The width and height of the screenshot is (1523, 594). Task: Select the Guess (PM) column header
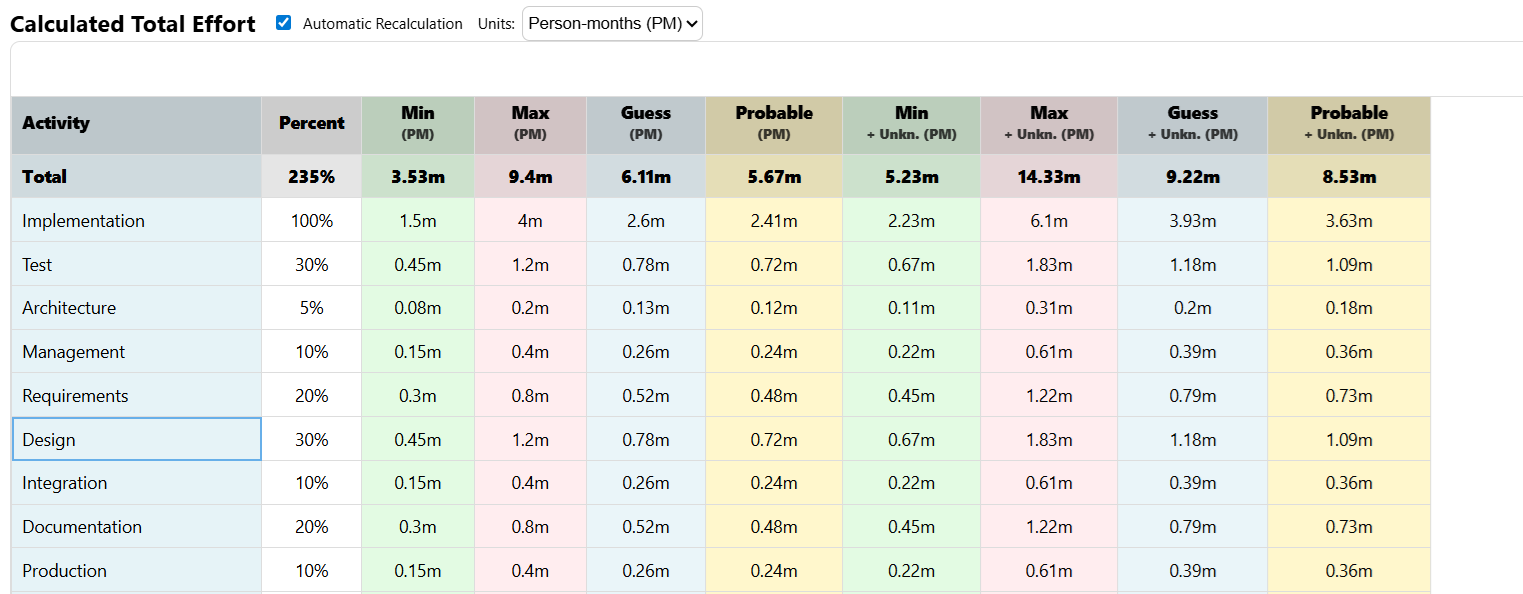tap(645, 122)
